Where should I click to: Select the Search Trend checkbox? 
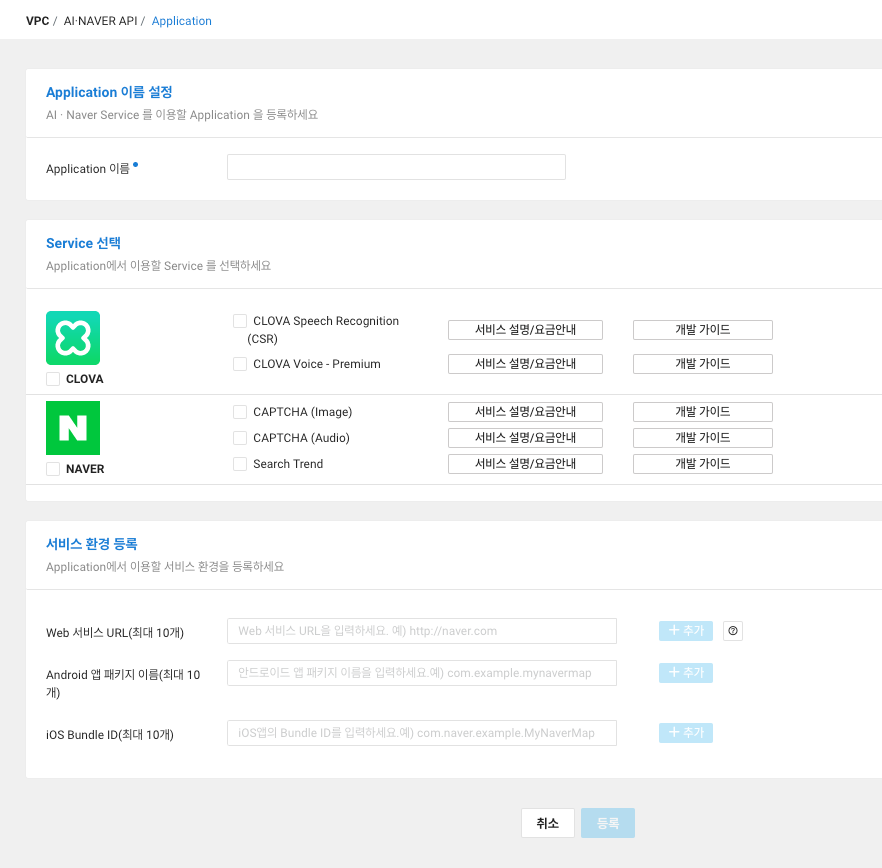pos(240,464)
